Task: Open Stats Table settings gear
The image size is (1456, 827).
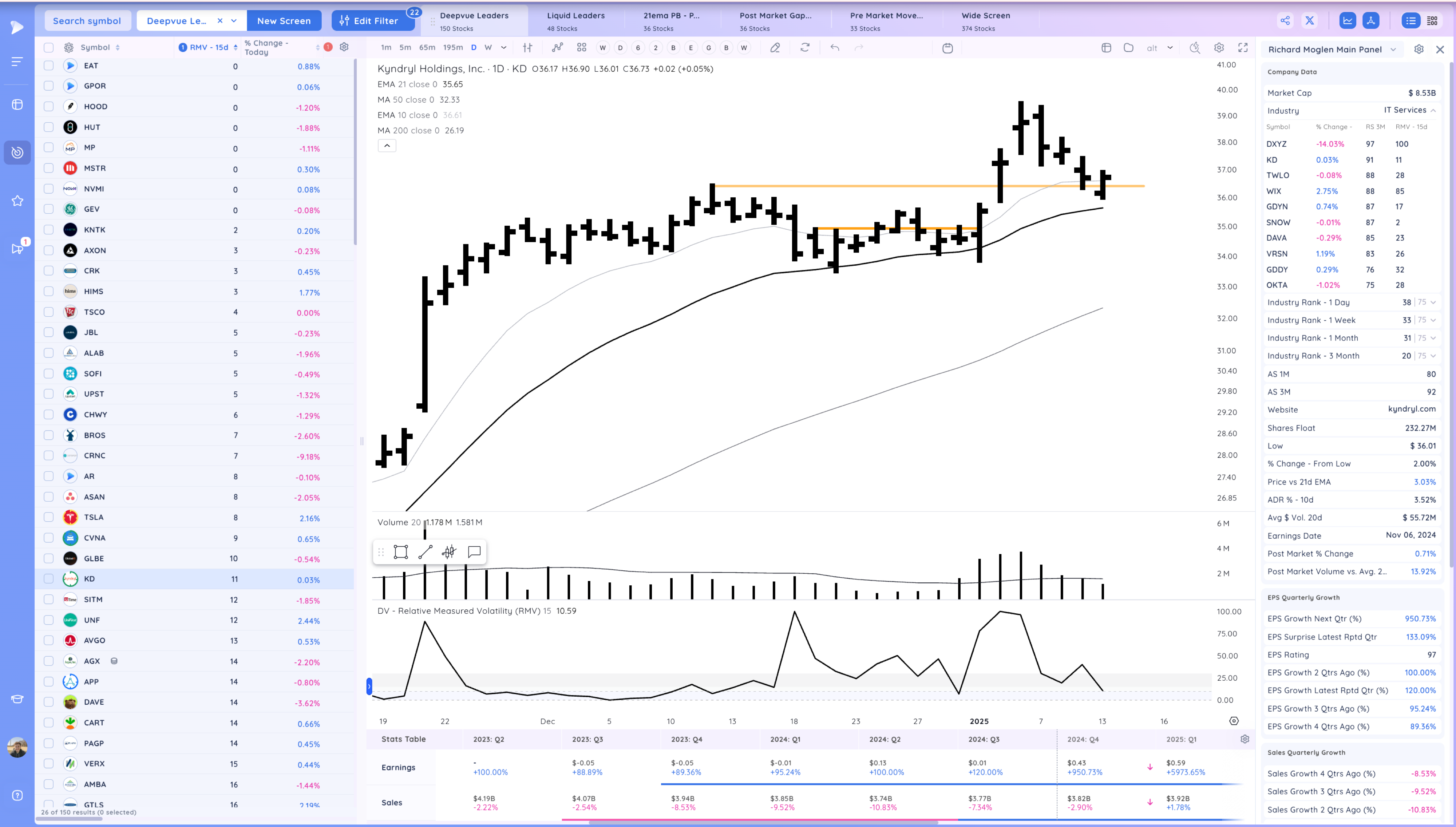Action: (x=1245, y=739)
